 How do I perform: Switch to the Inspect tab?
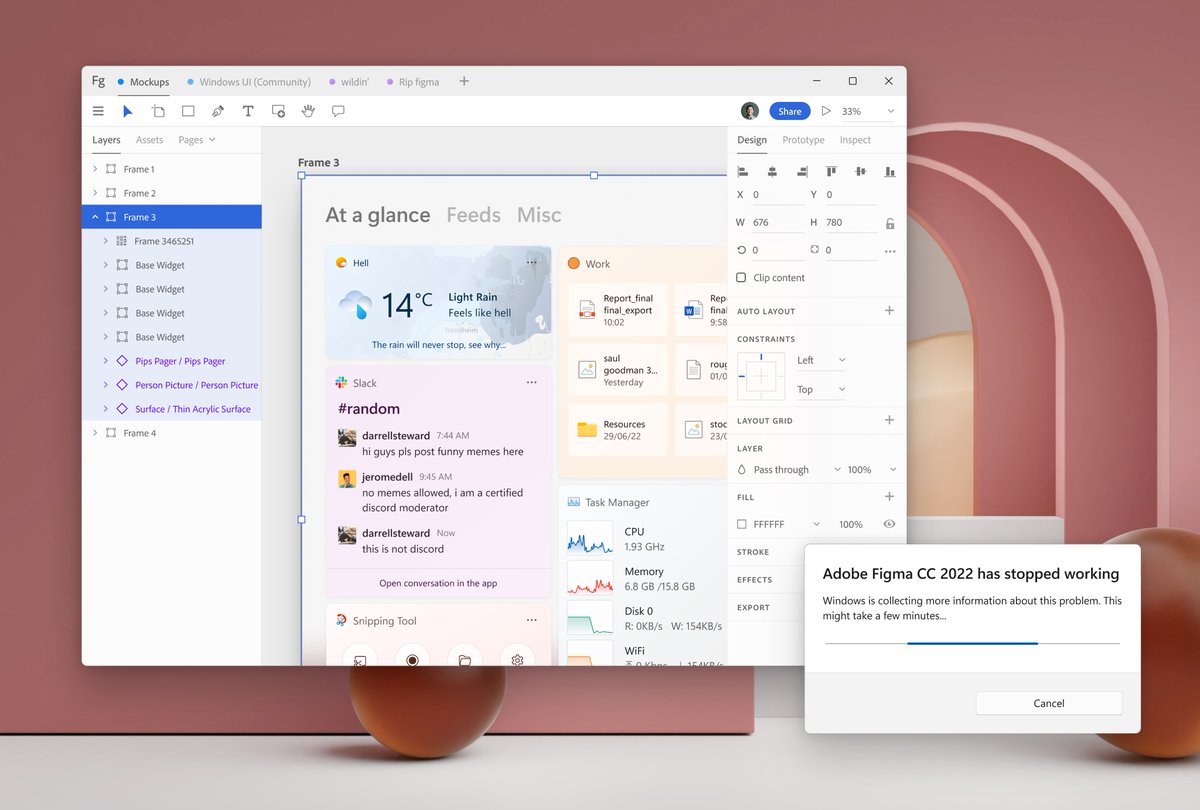855,140
